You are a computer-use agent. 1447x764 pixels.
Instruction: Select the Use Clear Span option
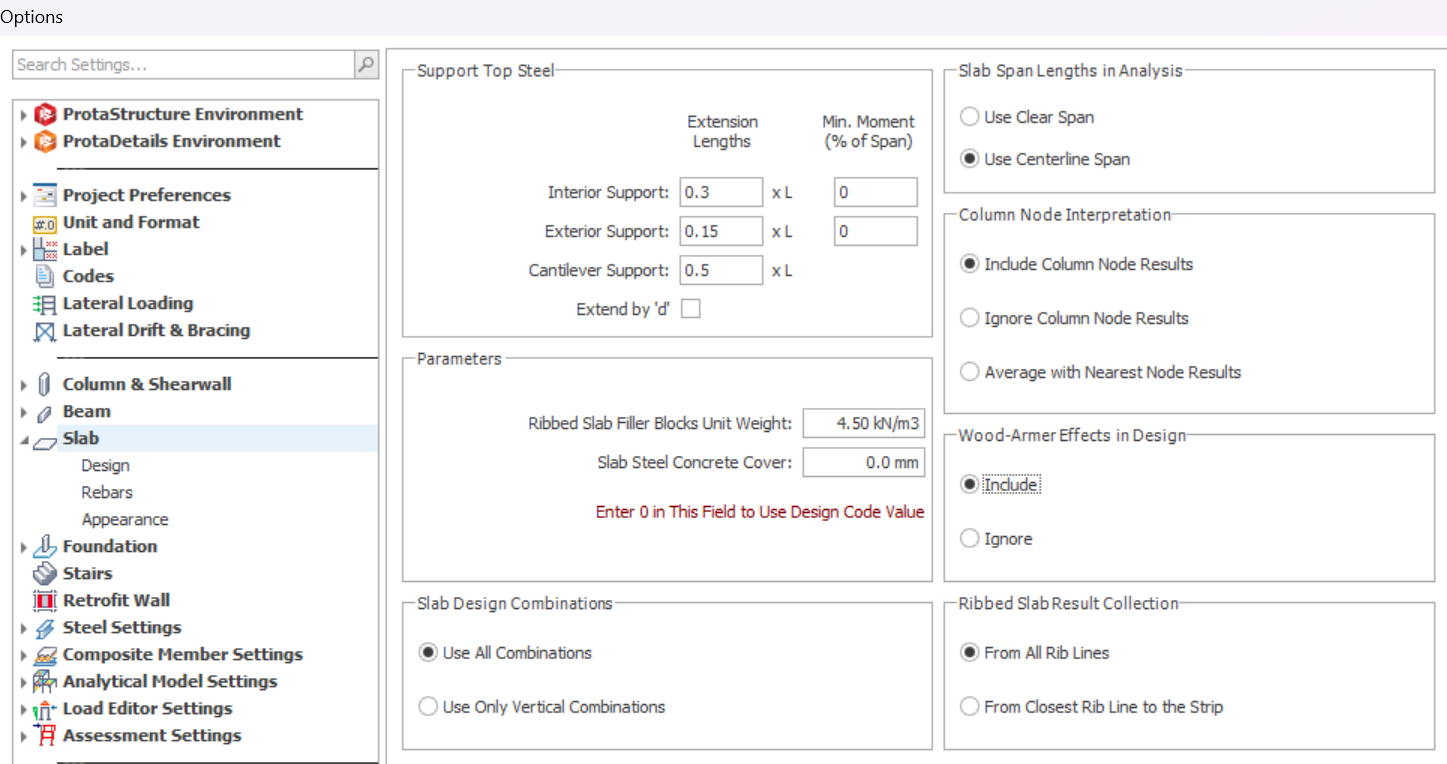pyautogui.click(x=969, y=117)
